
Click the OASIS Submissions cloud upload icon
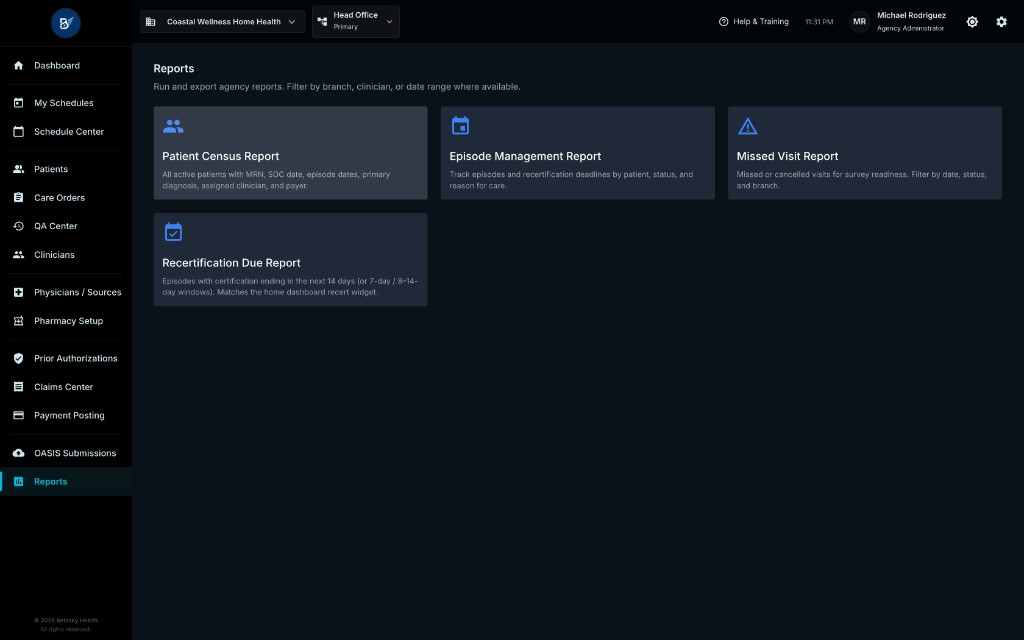(x=18, y=453)
